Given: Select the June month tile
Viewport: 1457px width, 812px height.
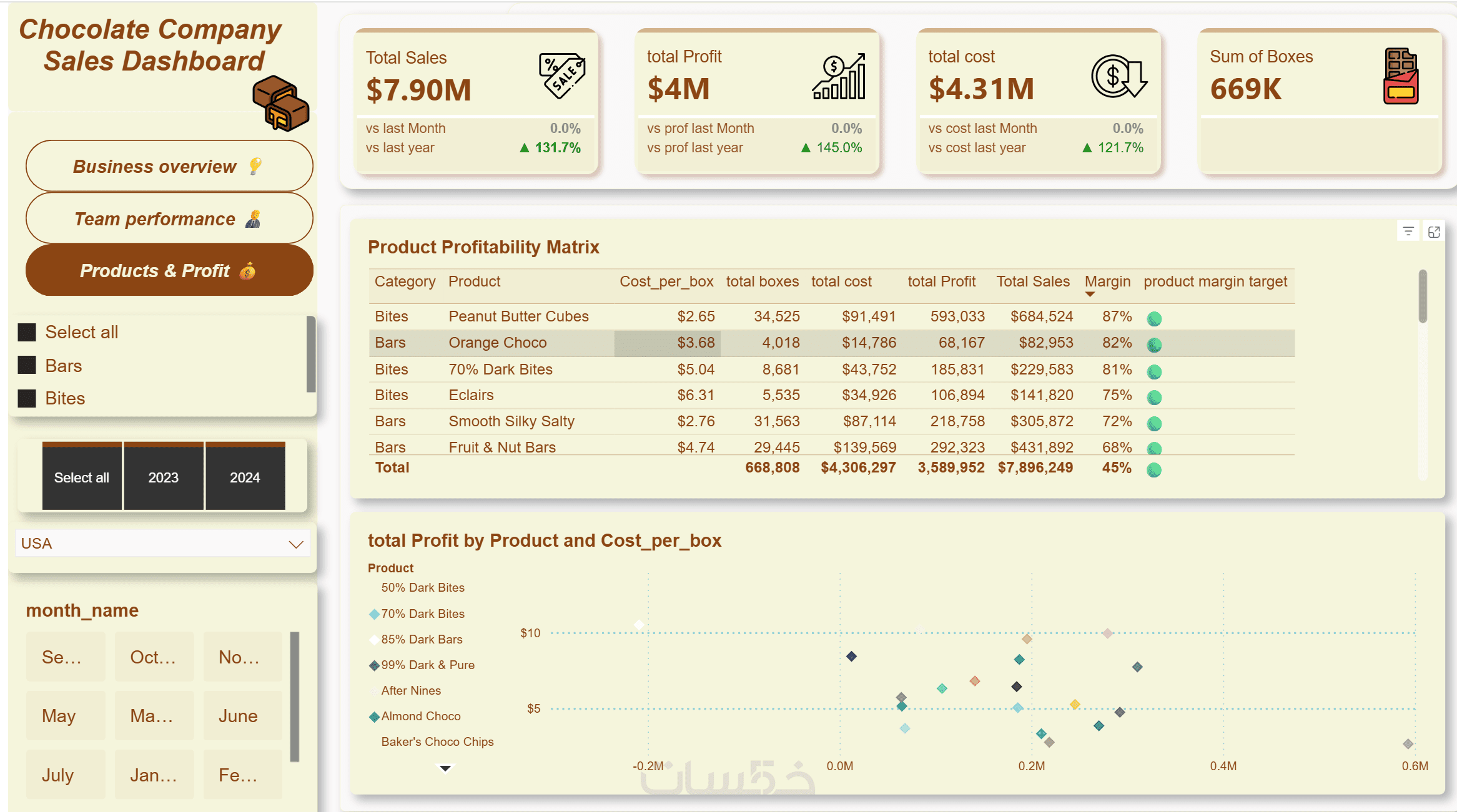Looking at the screenshot, I should coord(242,716).
